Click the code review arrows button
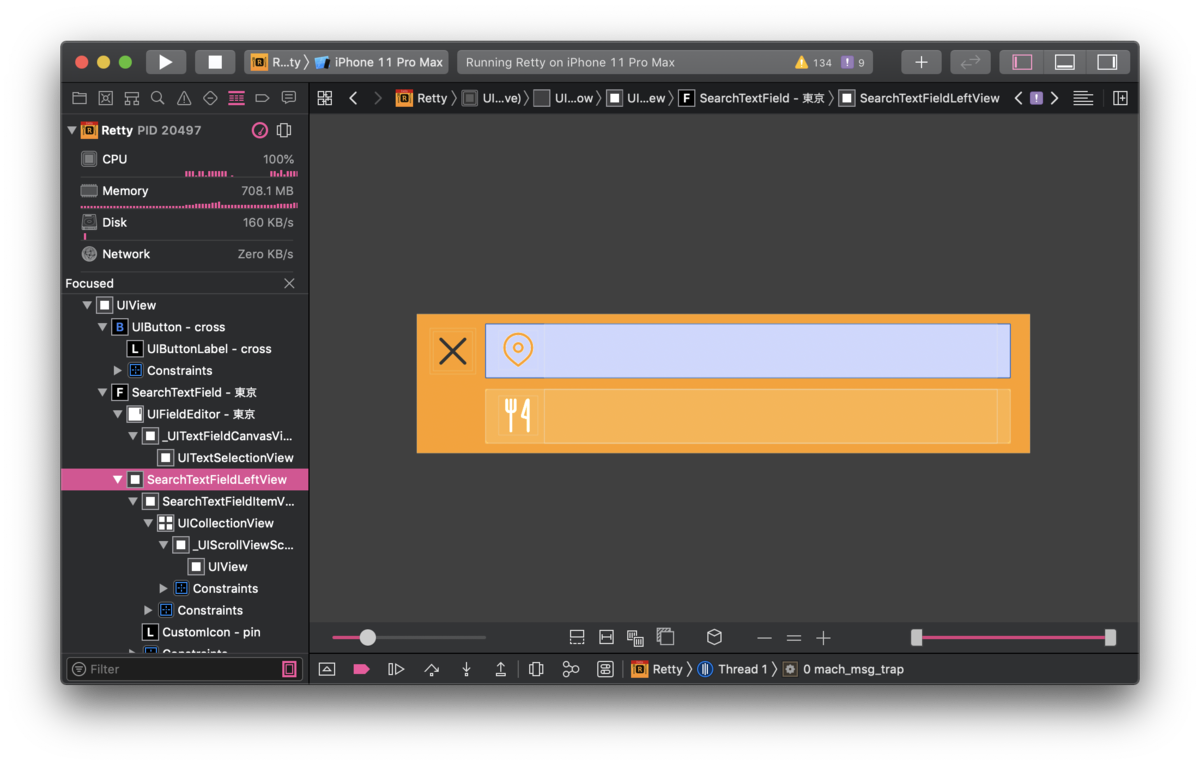 pos(970,62)
